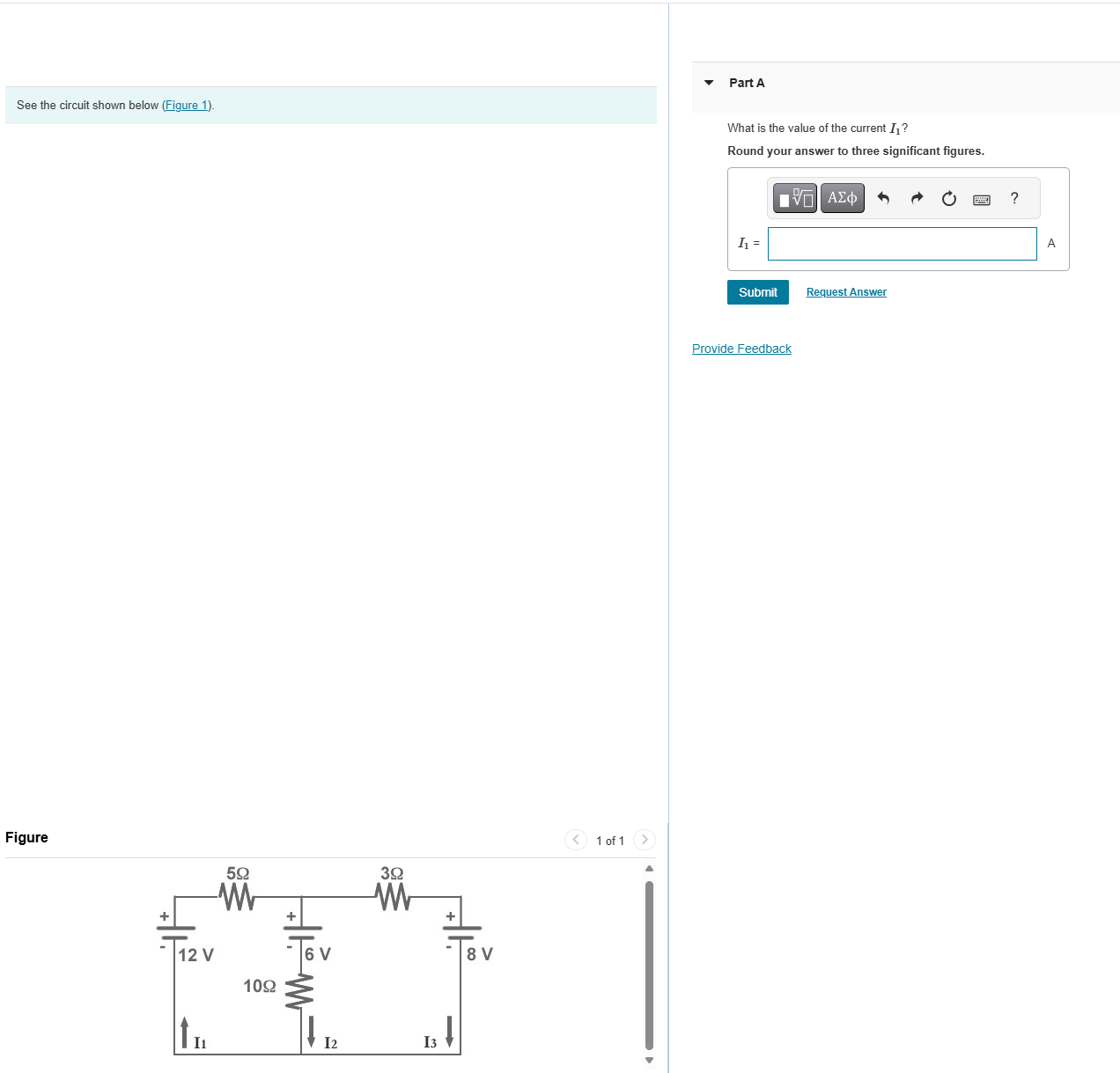Screen dimensions: 1120x1073
Task: Open the Greek symbols ΑΣφ palette
Action: point(843,198)
